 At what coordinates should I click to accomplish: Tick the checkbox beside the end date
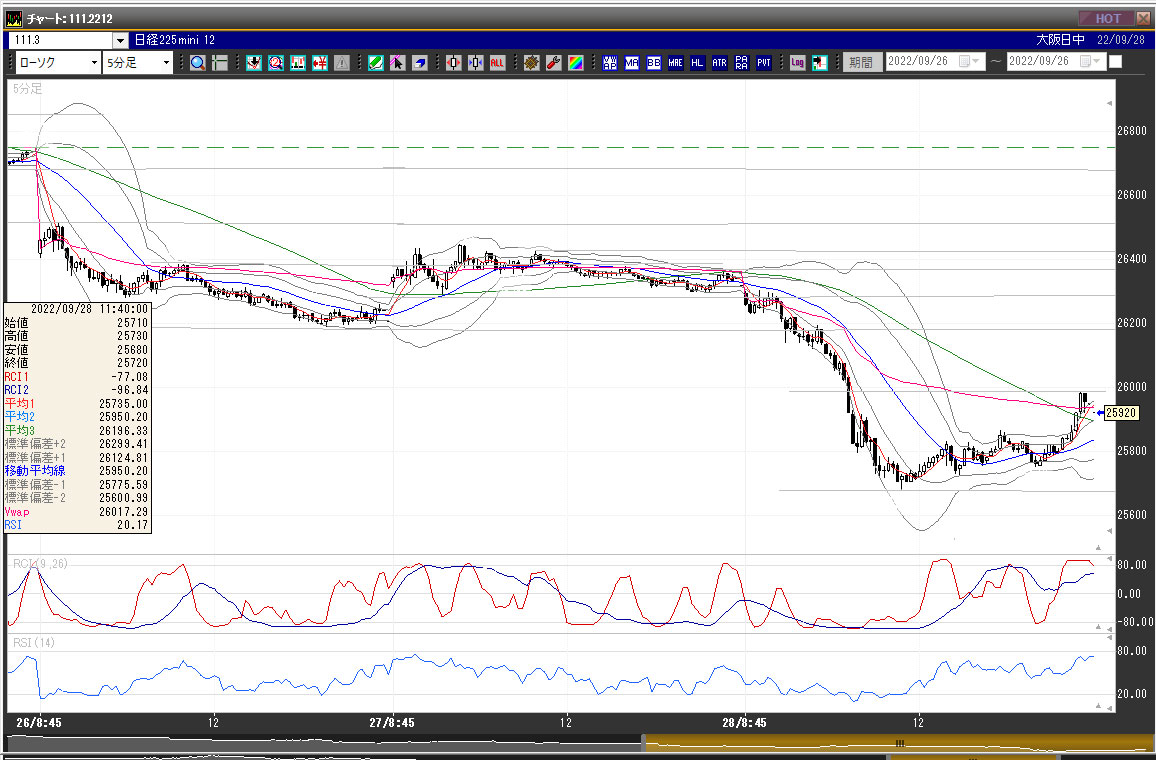[x=1115, y=62]
